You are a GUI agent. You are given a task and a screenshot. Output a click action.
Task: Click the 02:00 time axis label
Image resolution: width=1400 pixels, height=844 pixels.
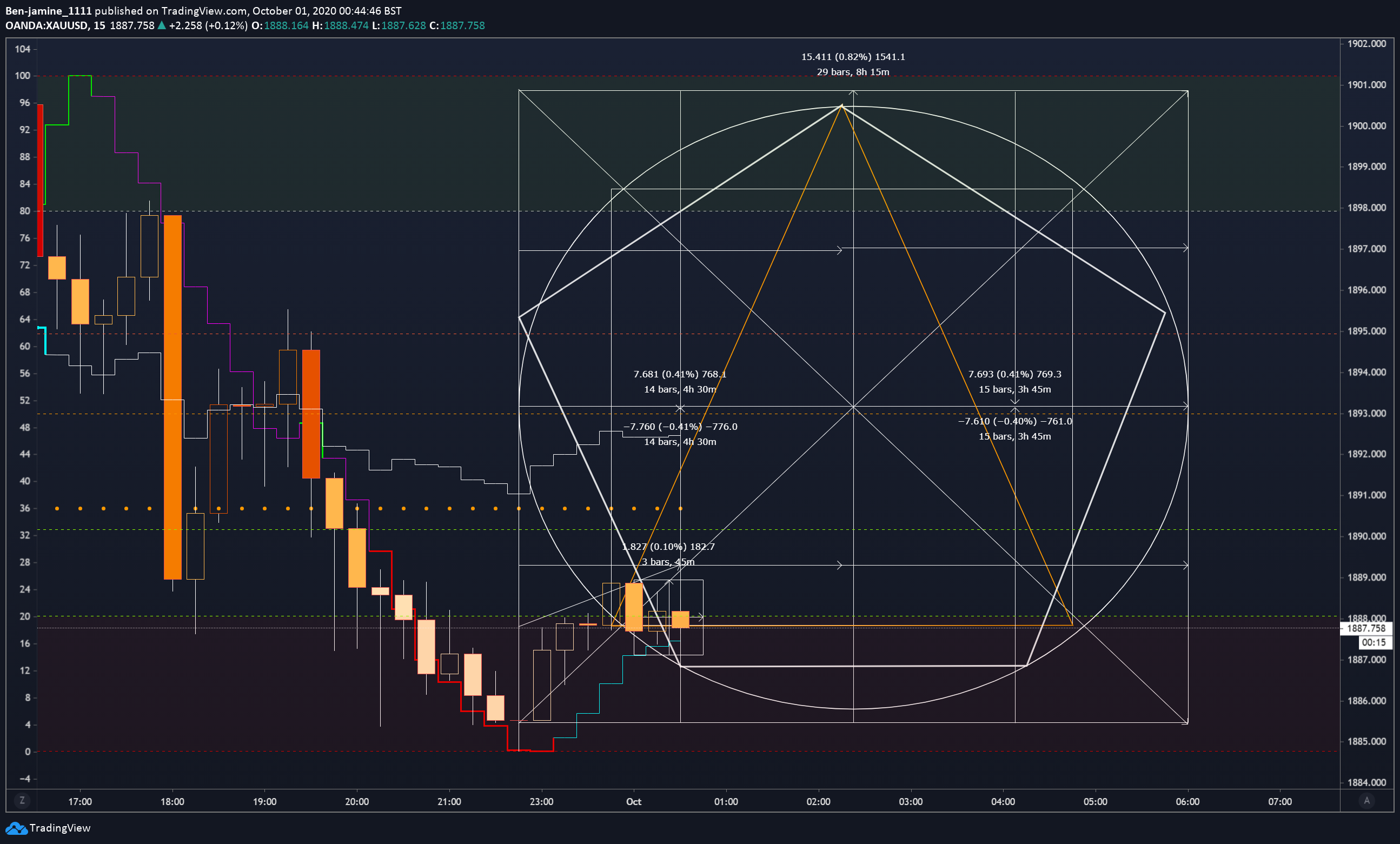click(818, 802)
